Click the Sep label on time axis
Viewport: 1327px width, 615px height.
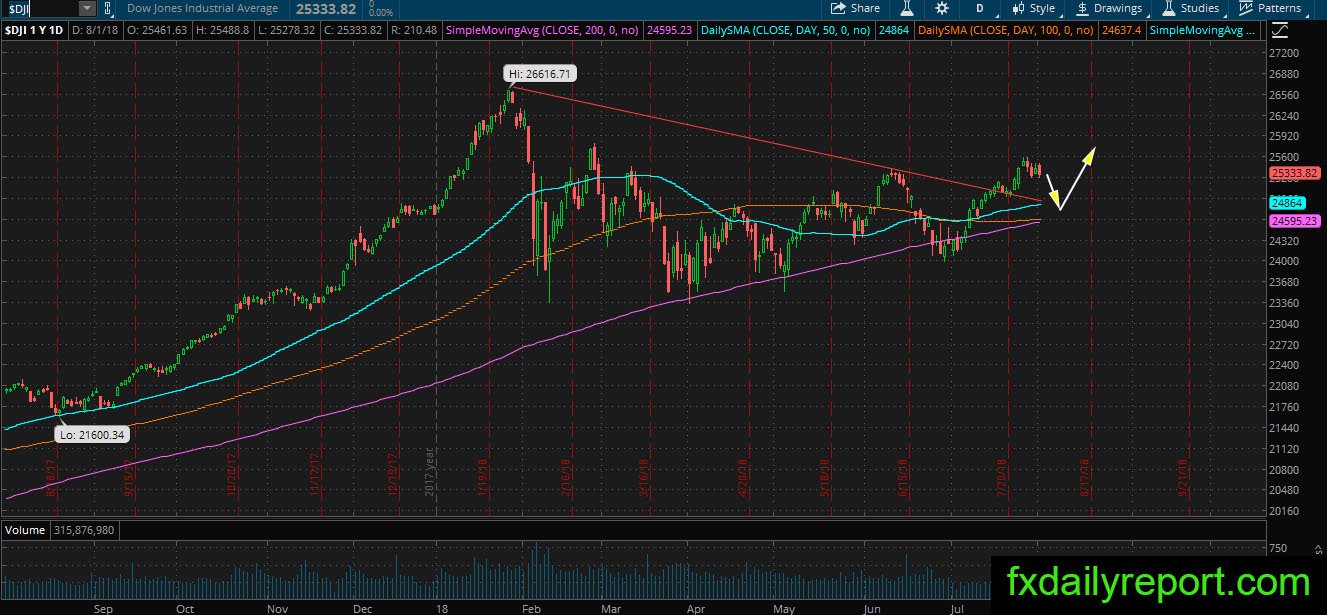pos(102,607)
